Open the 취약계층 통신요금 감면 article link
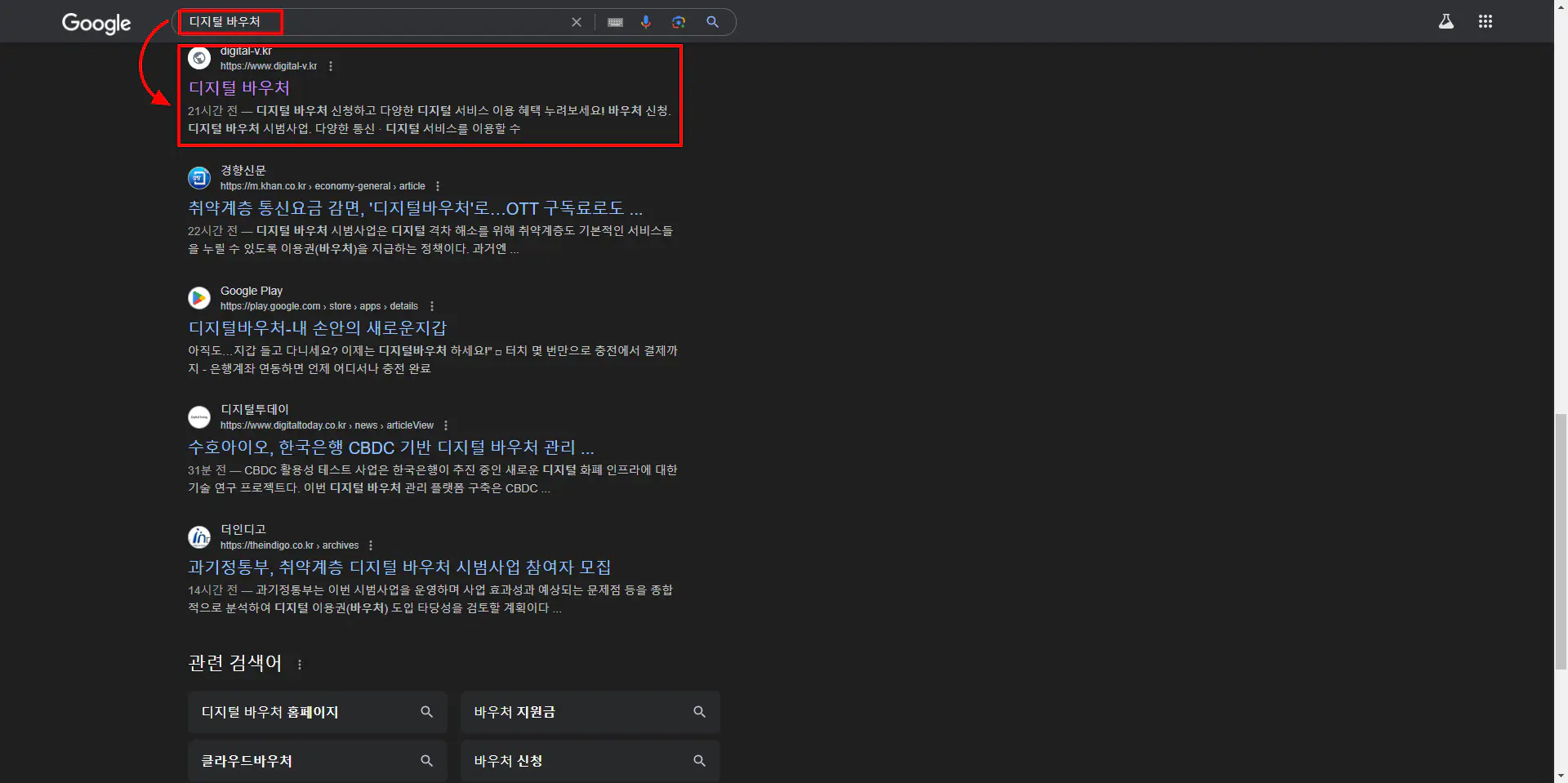 (415, 208)
